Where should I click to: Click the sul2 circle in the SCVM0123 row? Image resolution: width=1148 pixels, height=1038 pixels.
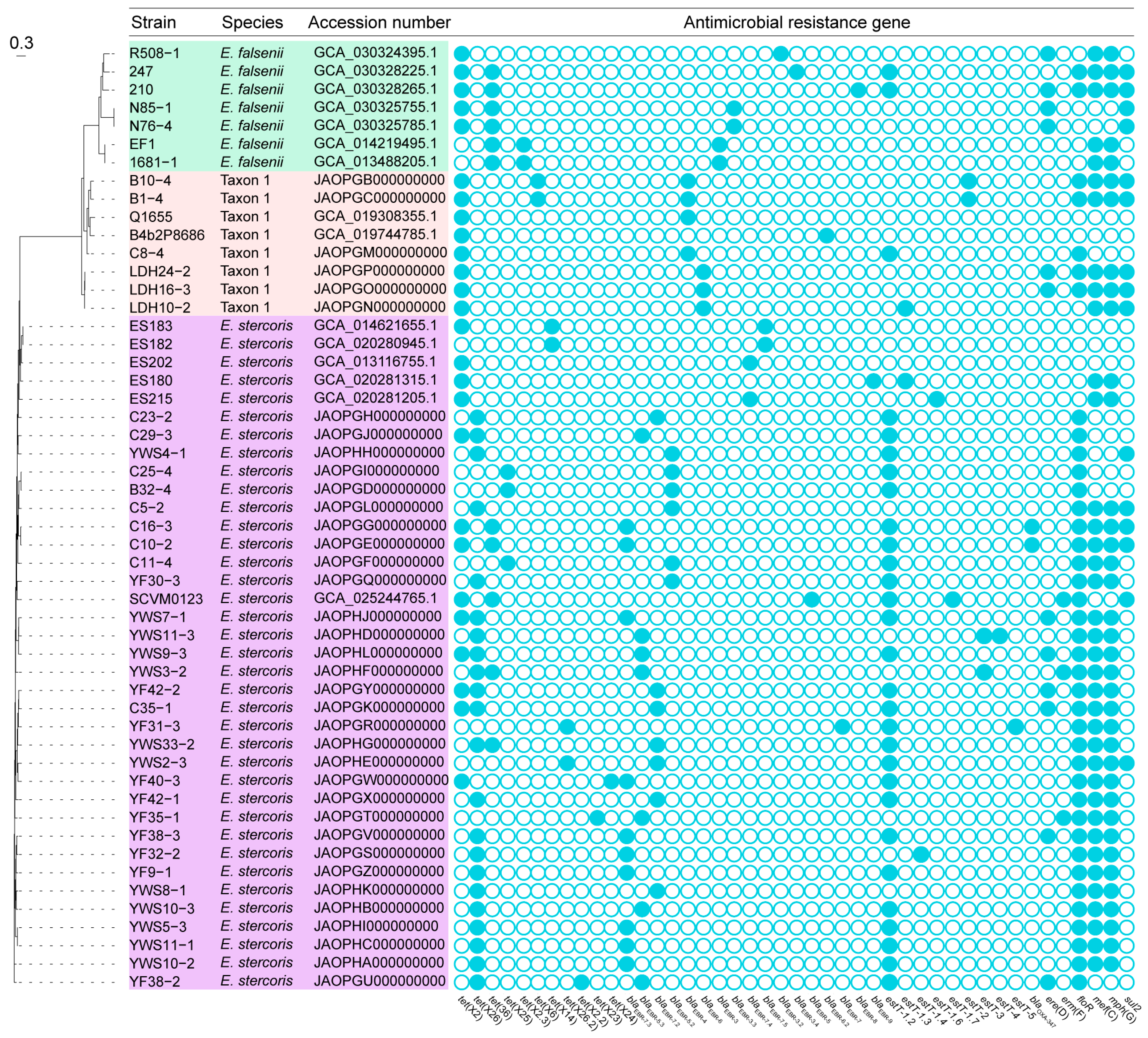[1126, 600]
